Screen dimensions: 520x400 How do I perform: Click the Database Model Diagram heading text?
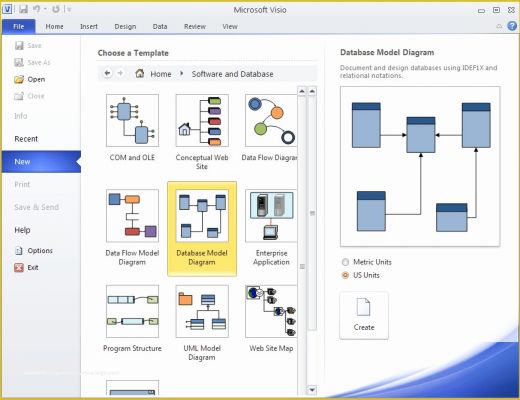tap(387, 52)
